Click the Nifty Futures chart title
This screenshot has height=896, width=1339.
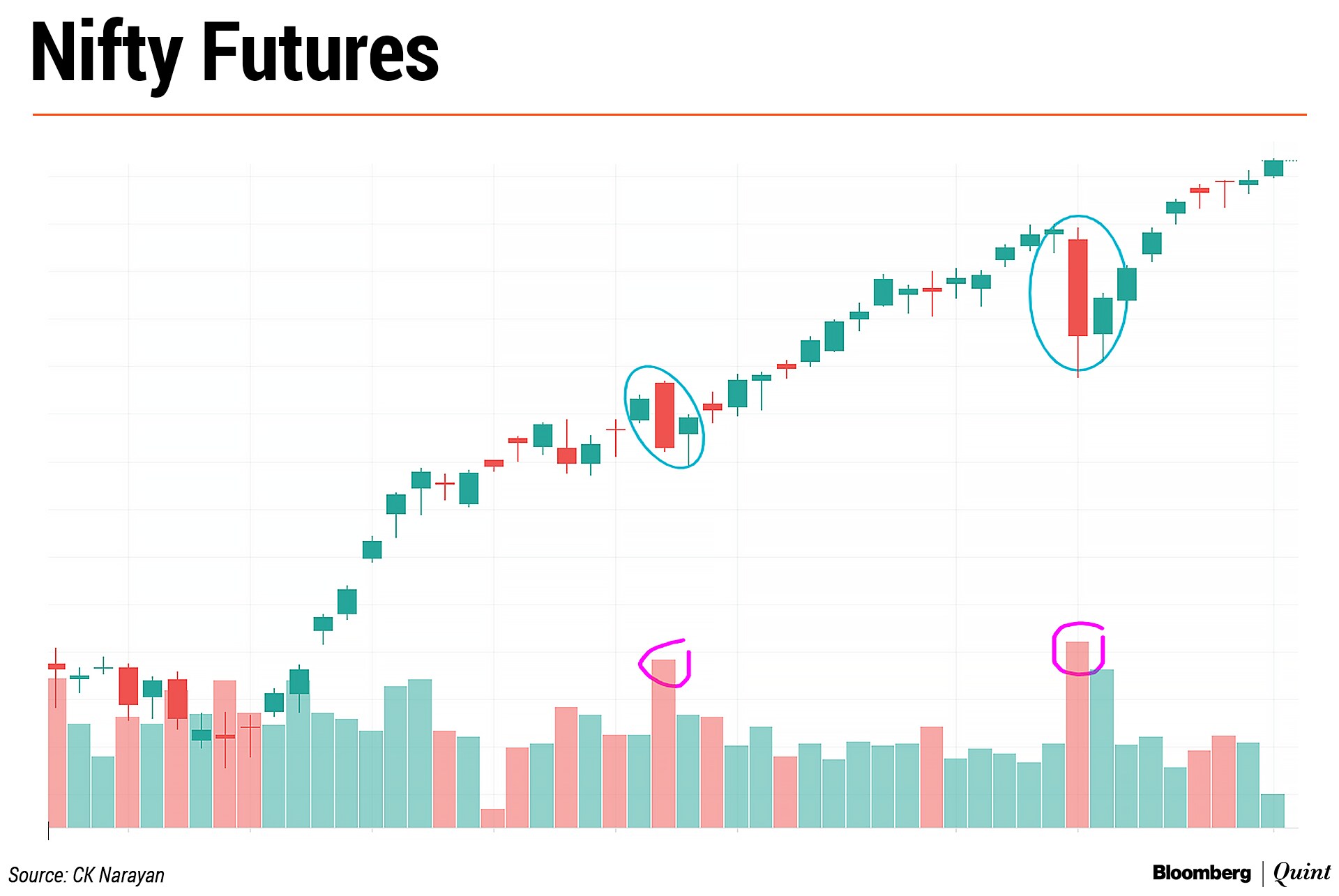pyautogui.click(x=234, y=53)
